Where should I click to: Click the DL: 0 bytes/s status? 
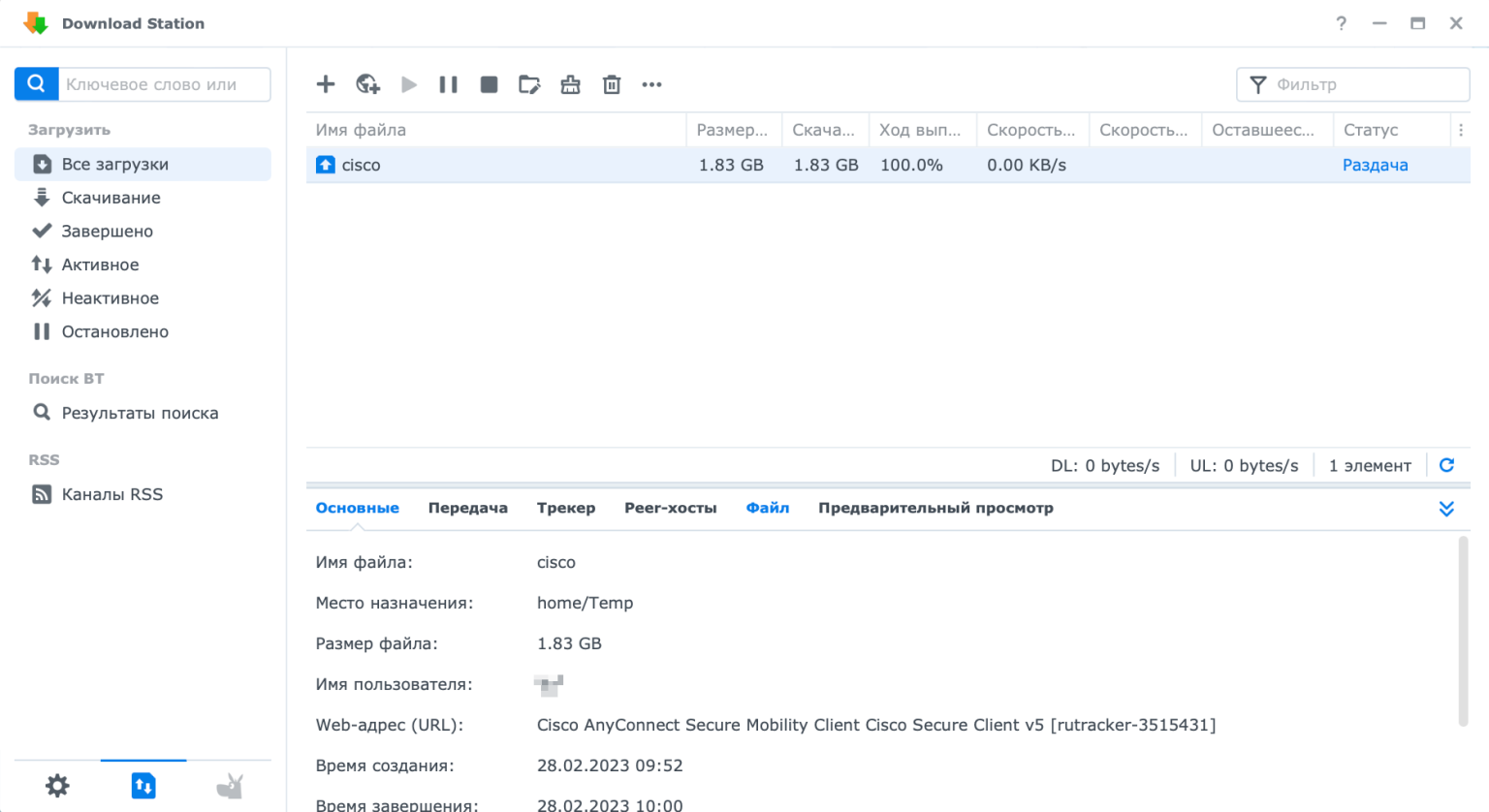pos(1105,465)
